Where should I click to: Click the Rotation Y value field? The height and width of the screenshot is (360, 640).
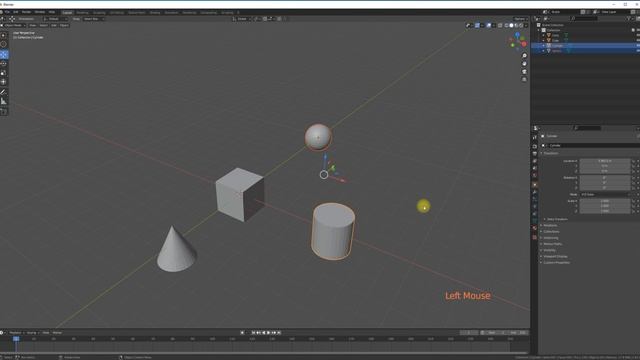[x=605, y=183]
